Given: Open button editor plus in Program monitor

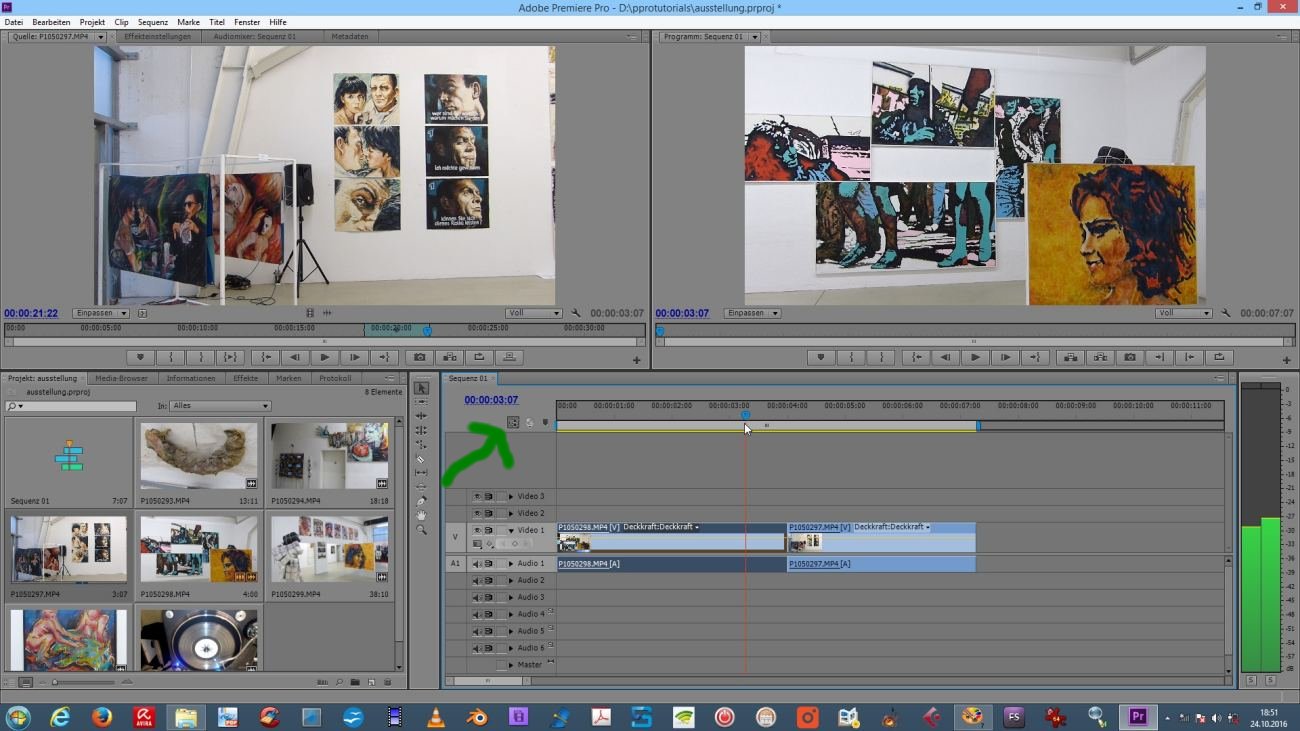Looking at the screenshot, I should tap(1287, 360).
